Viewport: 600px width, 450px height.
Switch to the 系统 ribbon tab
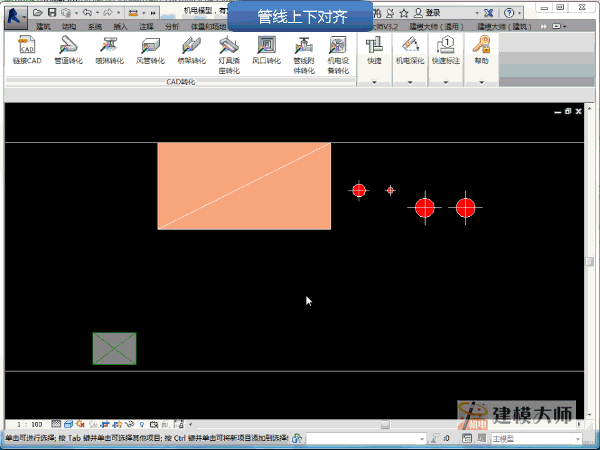[x=95, y=26]
